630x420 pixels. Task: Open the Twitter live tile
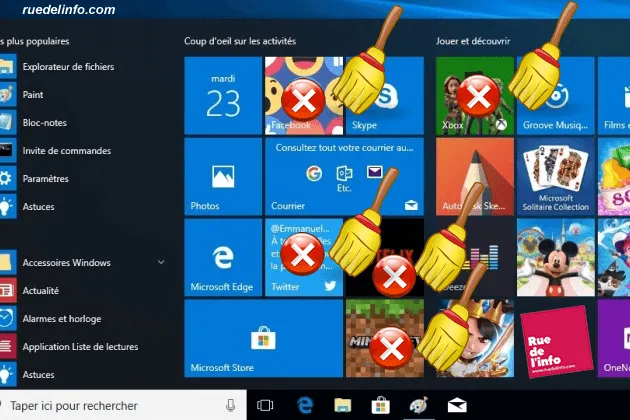click(304, 258)
